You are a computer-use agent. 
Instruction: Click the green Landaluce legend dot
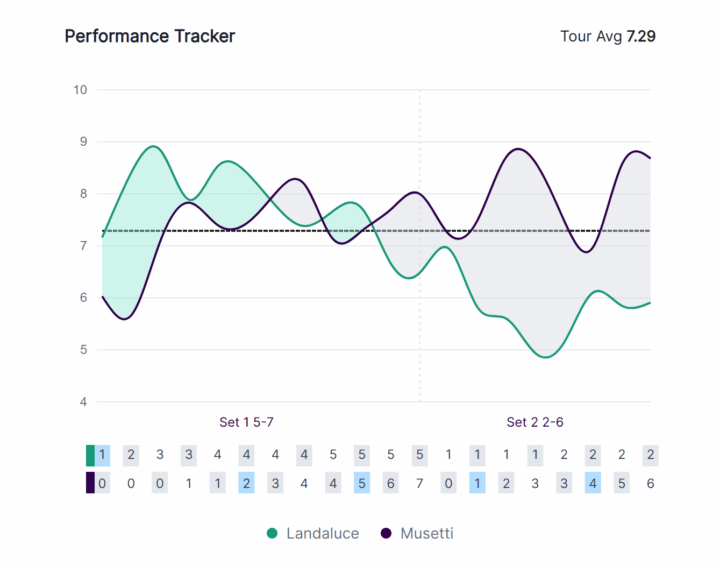click(x=273, y=534)
